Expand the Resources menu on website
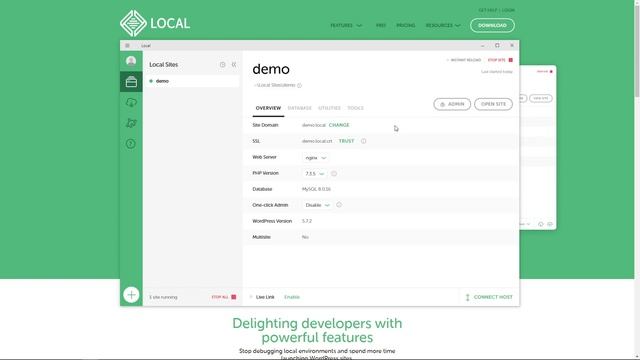This screenshot has width=640, height=360. point(443,25)
